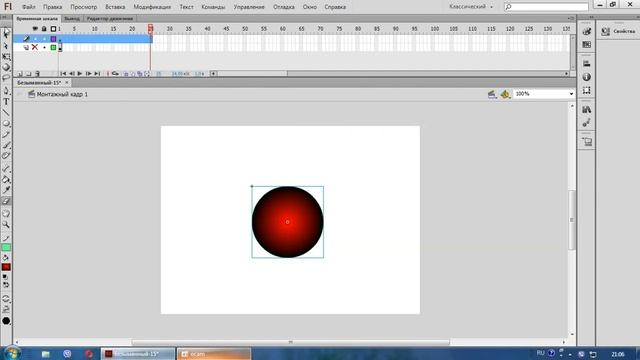Select the Brush tool
Image resolution: width=640 pixels, height=360 pixels.
click(x=6, y=145)
